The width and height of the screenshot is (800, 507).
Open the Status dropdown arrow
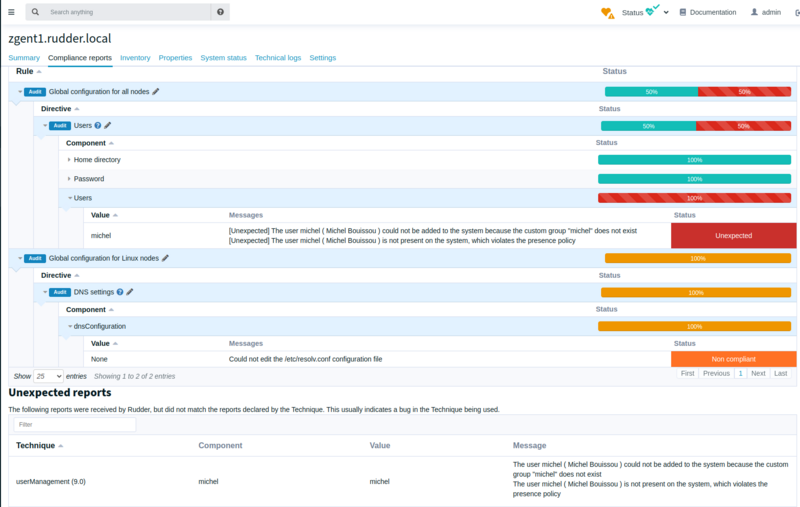[666, 12]
